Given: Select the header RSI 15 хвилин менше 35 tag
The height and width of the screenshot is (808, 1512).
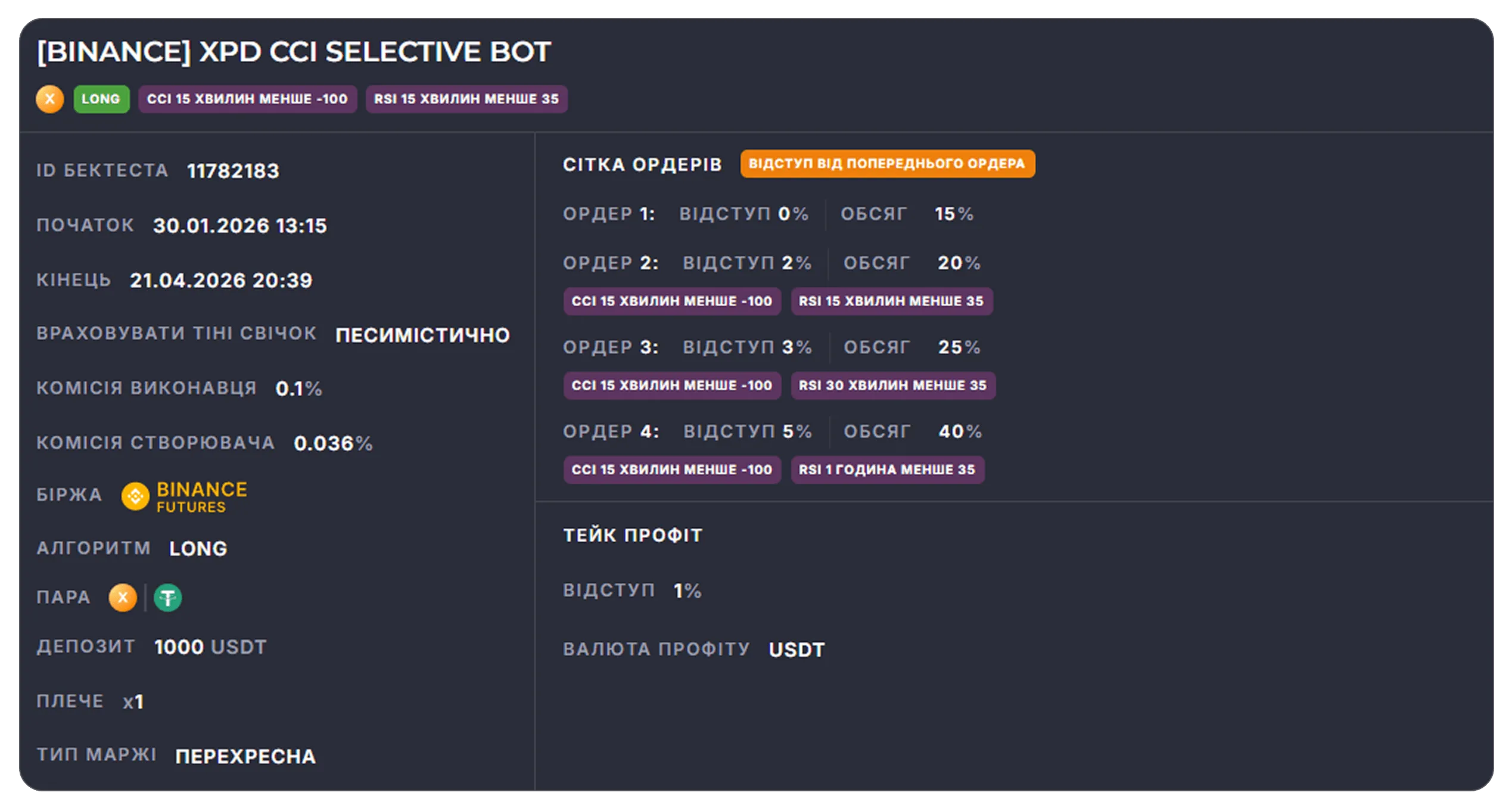Looking at the screenshot, I should tap(466, 99).
